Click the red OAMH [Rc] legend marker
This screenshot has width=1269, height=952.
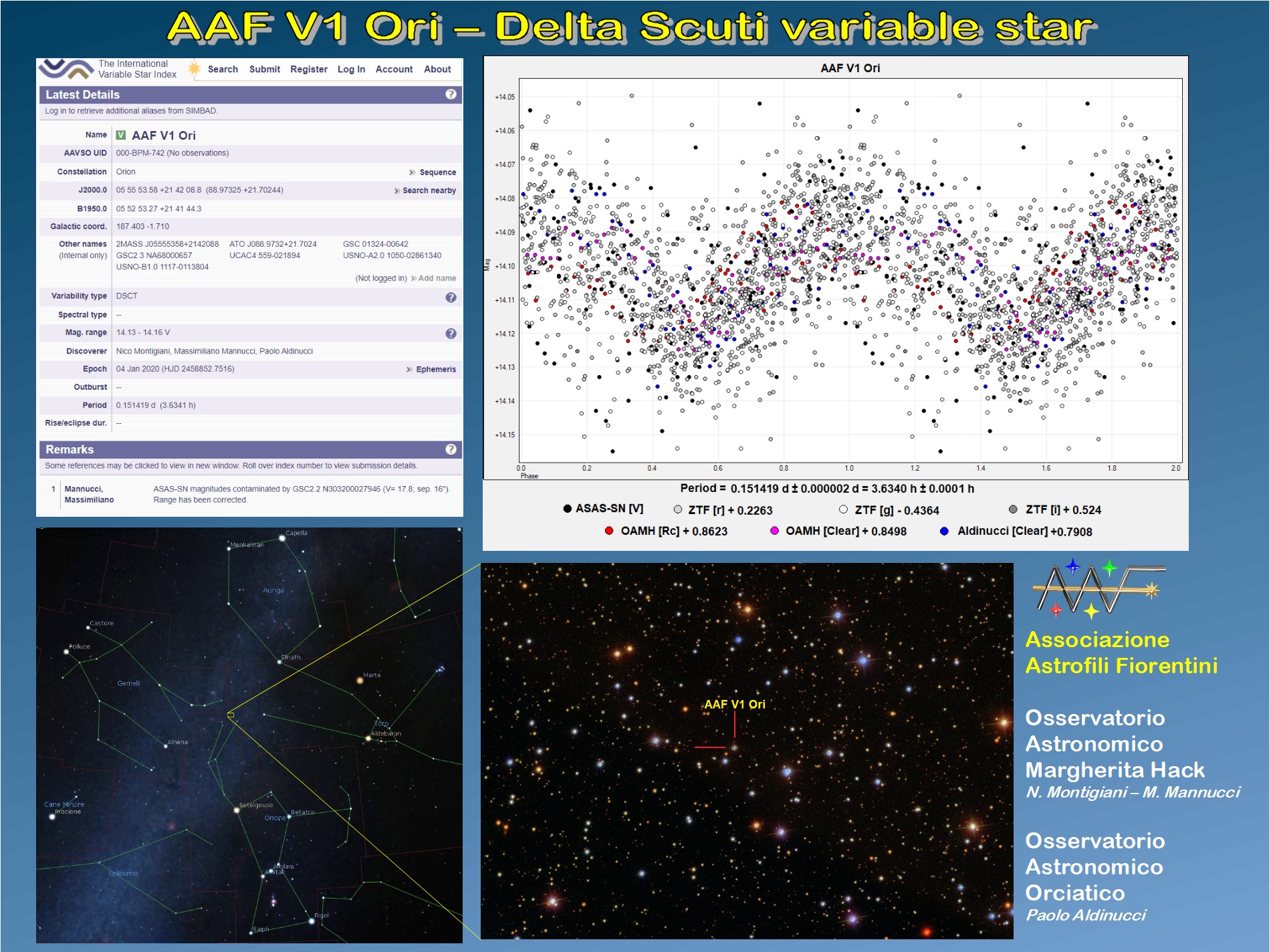tap(609, 531)
